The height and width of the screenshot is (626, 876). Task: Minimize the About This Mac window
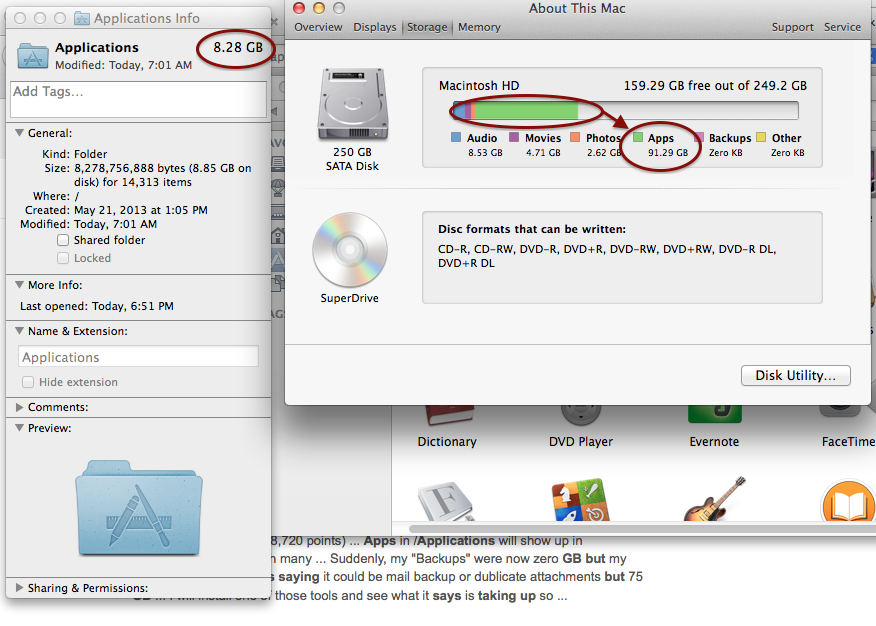point(319,8)
